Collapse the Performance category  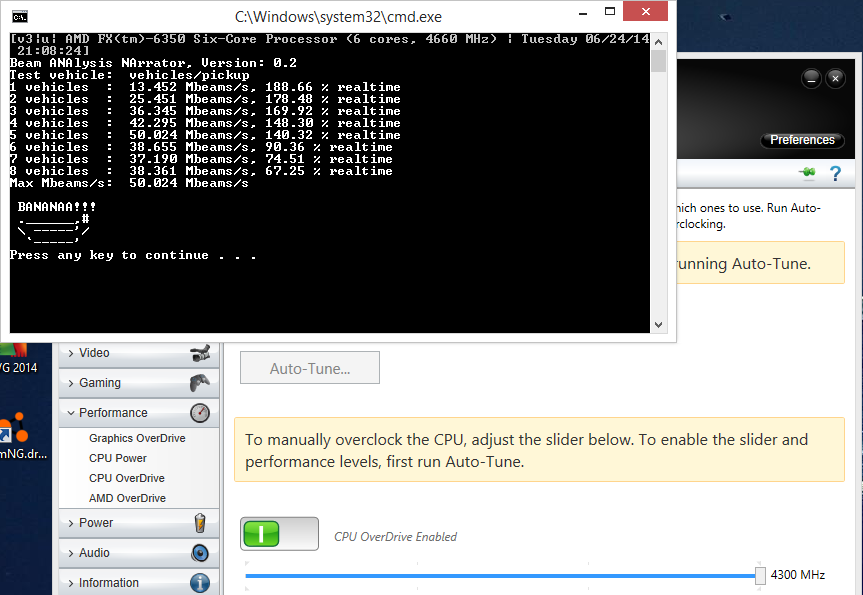tap(139, 413)
